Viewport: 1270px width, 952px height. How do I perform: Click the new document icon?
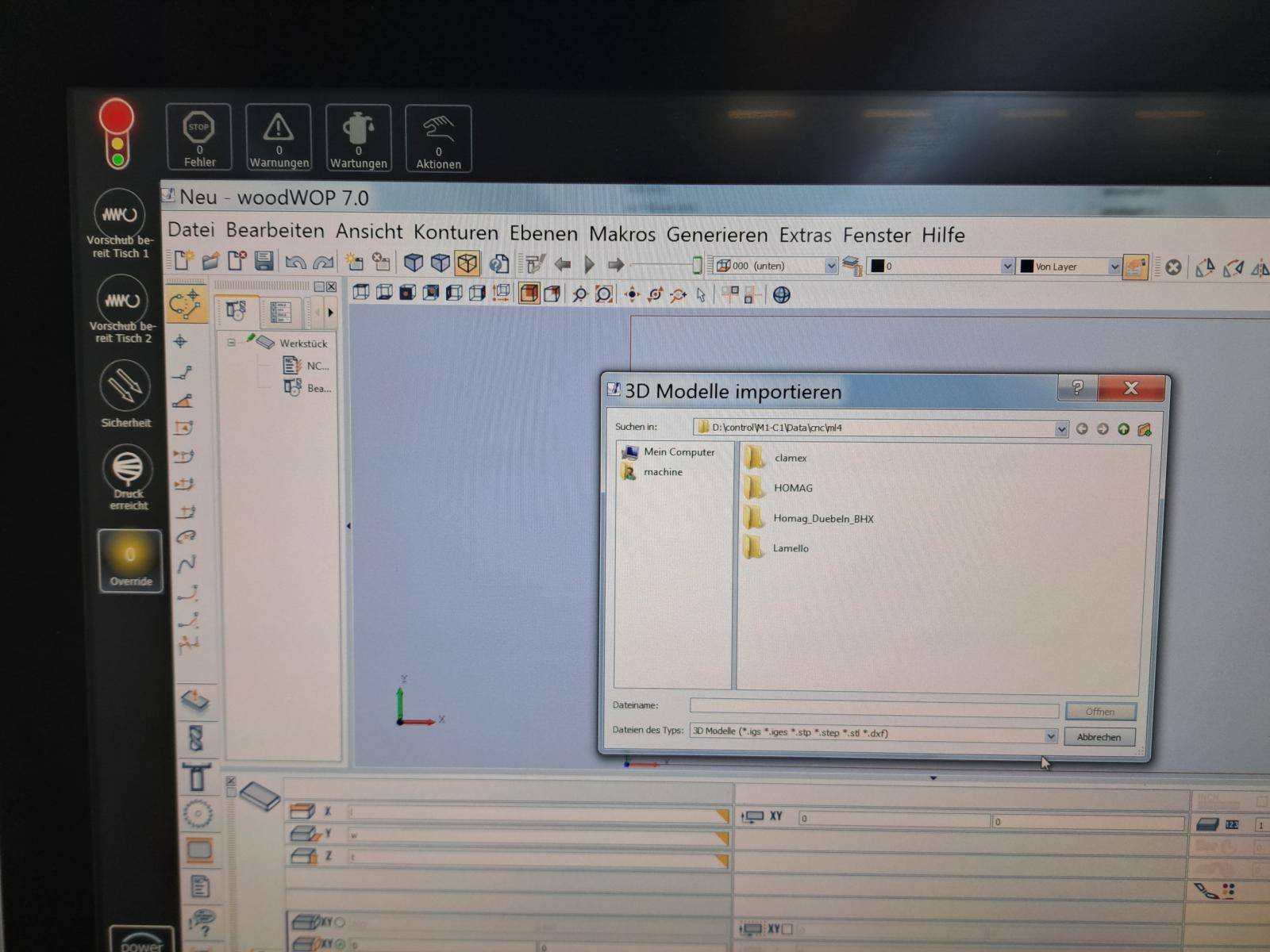pyautogui.click(x=183, y=261)
